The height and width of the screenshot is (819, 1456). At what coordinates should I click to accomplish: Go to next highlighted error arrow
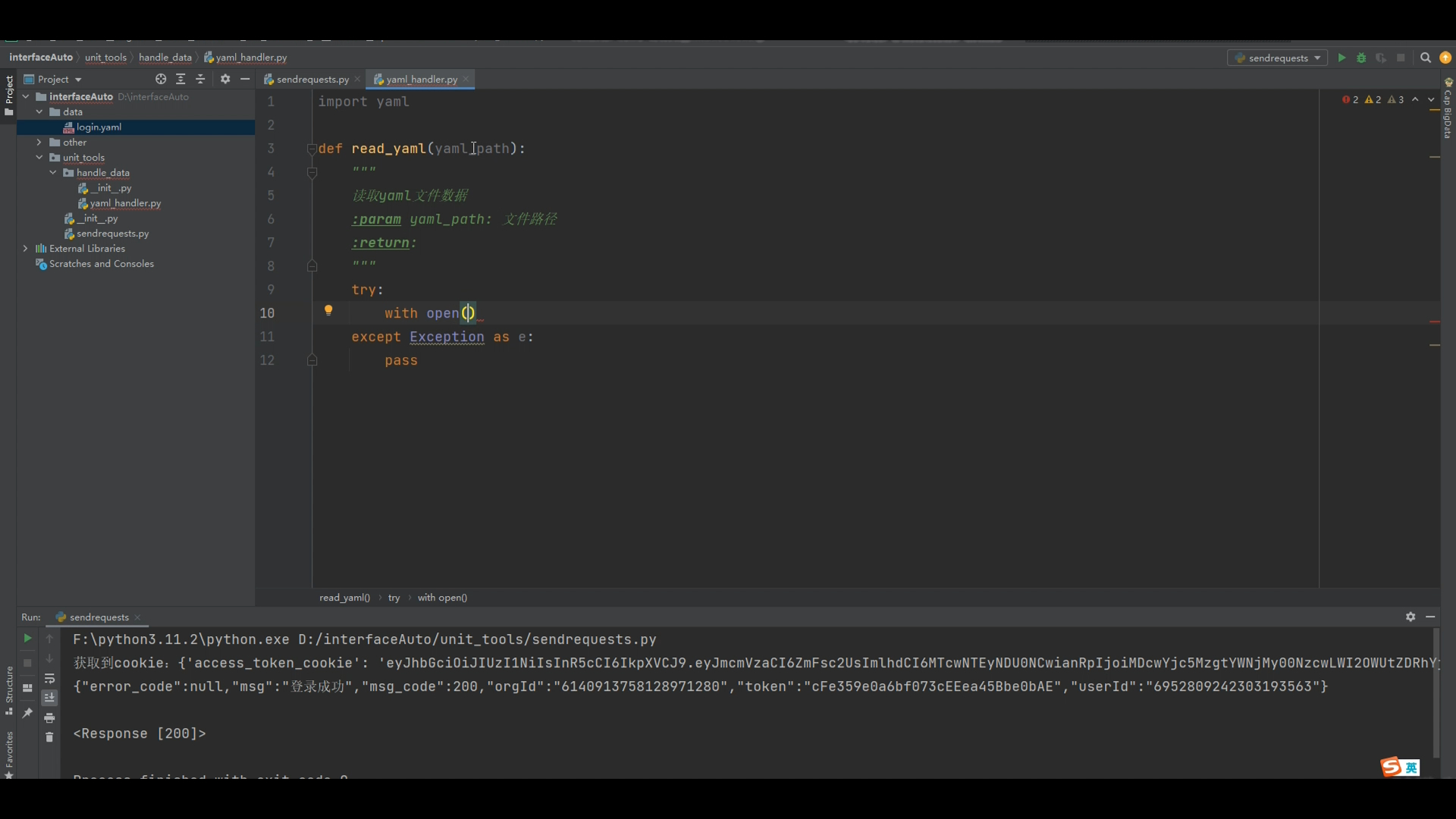(x=1431, y=99)
